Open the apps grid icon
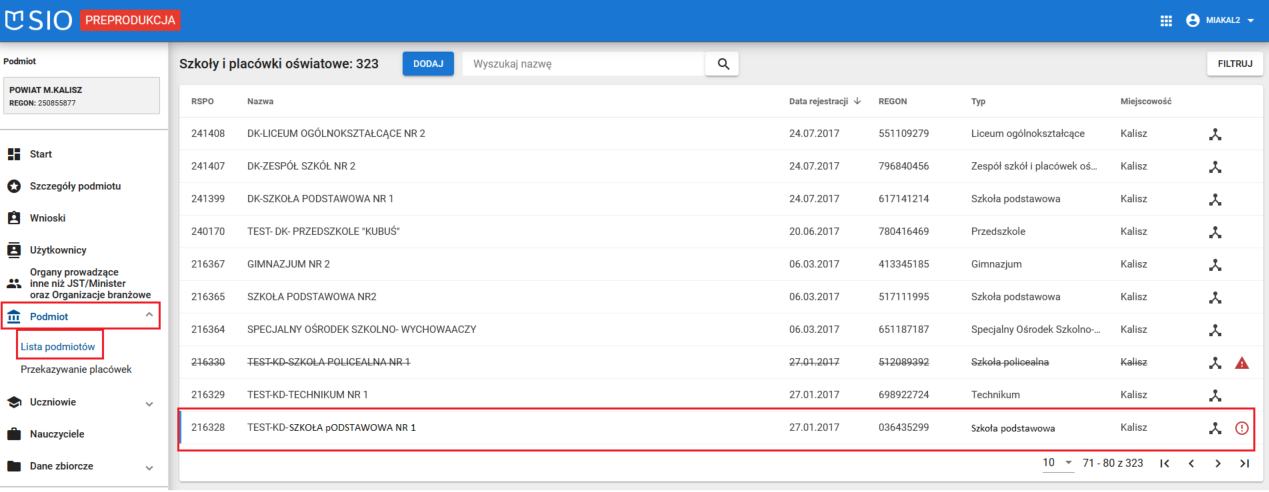The width and height of the screenshot is (1269, 492). 1166,21
